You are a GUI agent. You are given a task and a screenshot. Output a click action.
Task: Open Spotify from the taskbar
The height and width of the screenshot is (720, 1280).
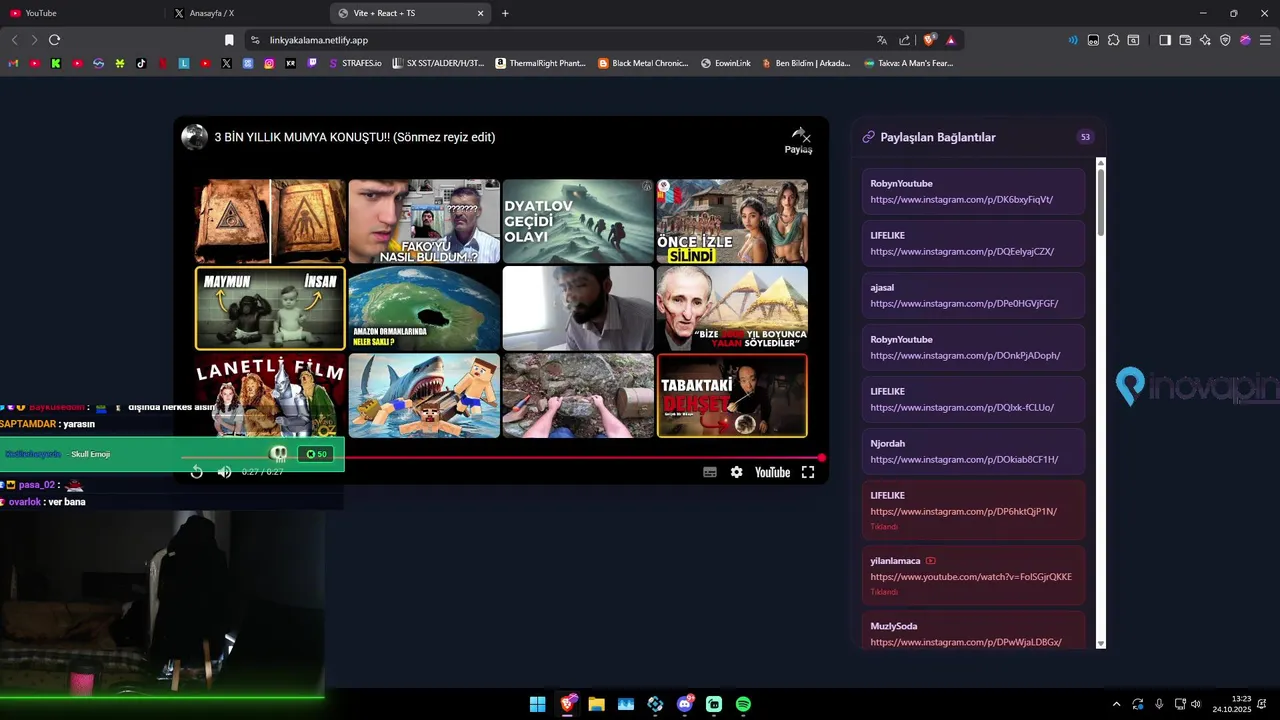743,704
